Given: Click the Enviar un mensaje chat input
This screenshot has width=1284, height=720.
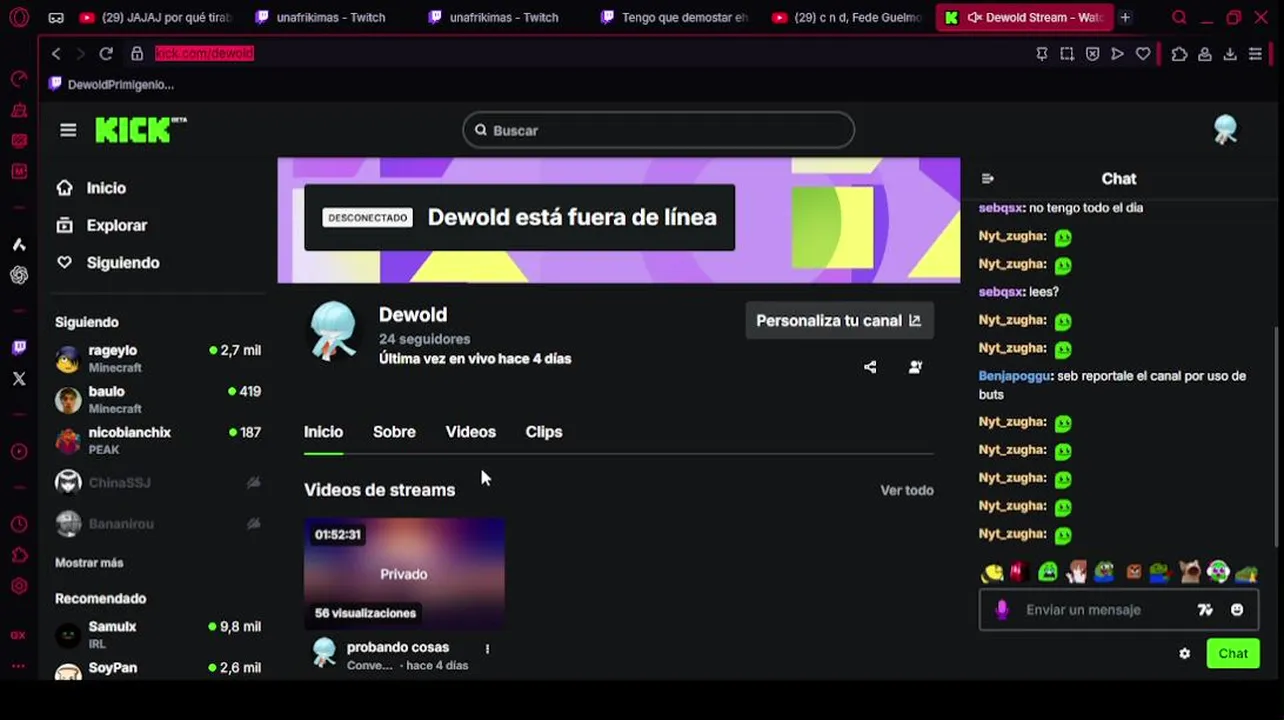Looking at the screenshot, I should [x=1117, y=610].
